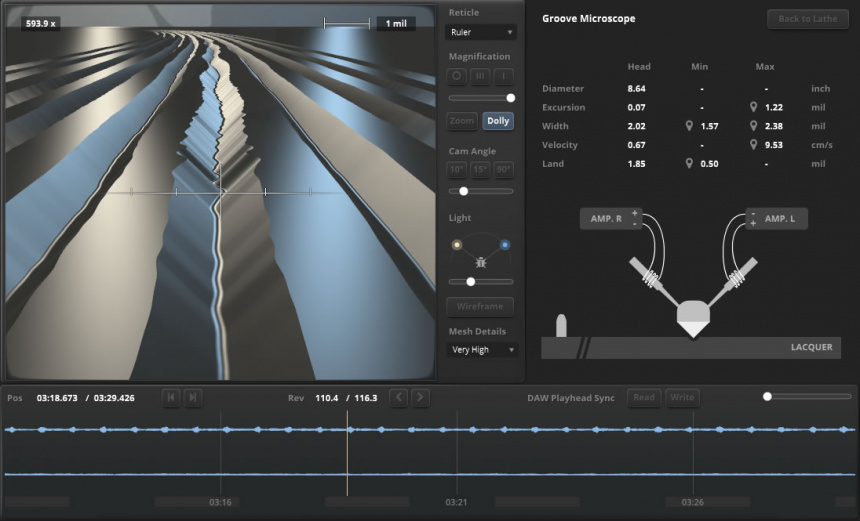
Task: Click the 03:21 marker on the timeline
Action: tap(456, 501)
